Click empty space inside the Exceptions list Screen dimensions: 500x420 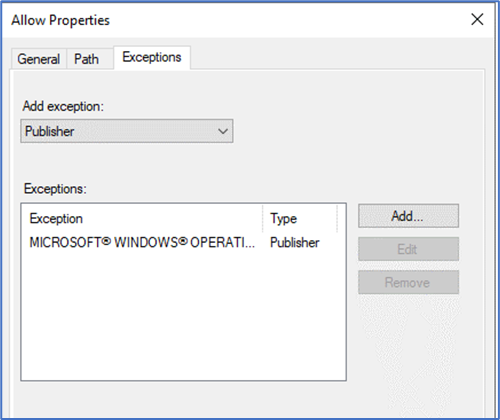[x=183, y=317]
